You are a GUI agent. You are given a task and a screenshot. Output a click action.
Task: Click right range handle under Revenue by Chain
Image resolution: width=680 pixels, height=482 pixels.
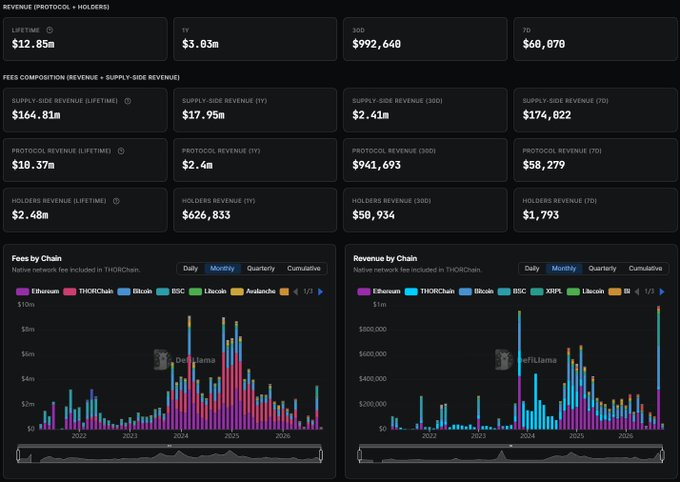pos(662,455)
